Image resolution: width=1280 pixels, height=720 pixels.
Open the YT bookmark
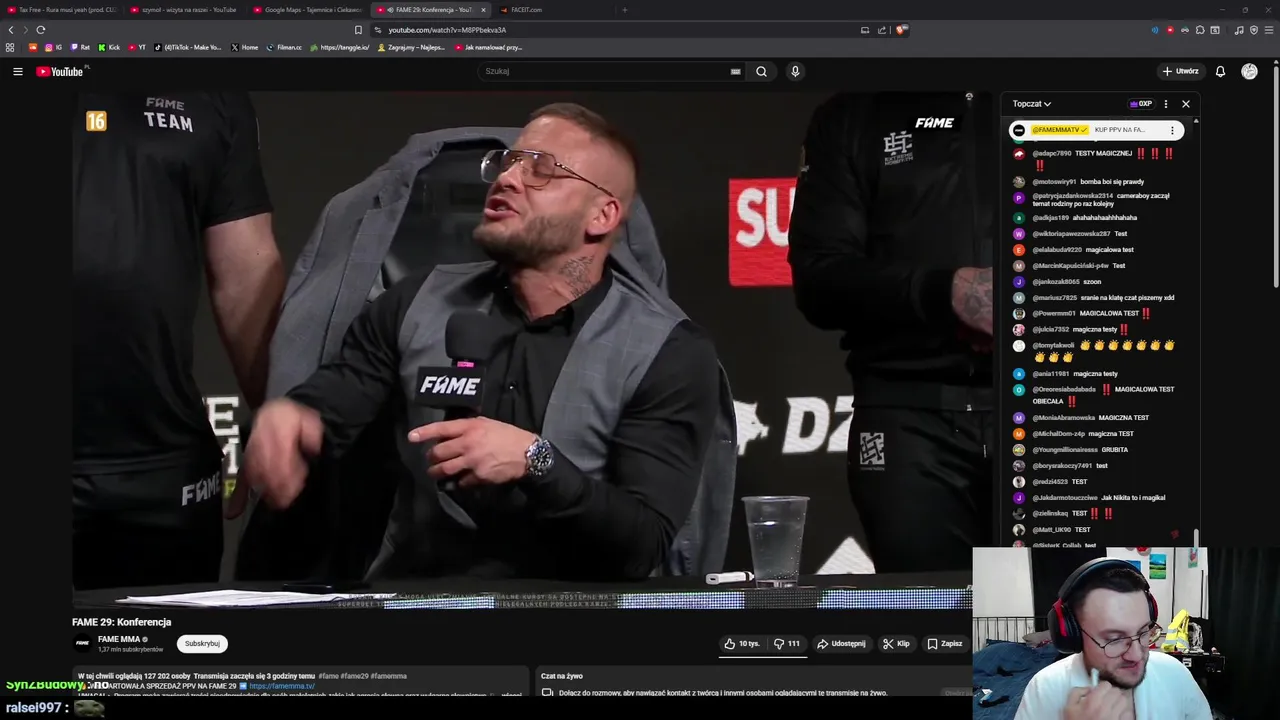[136, 47]
